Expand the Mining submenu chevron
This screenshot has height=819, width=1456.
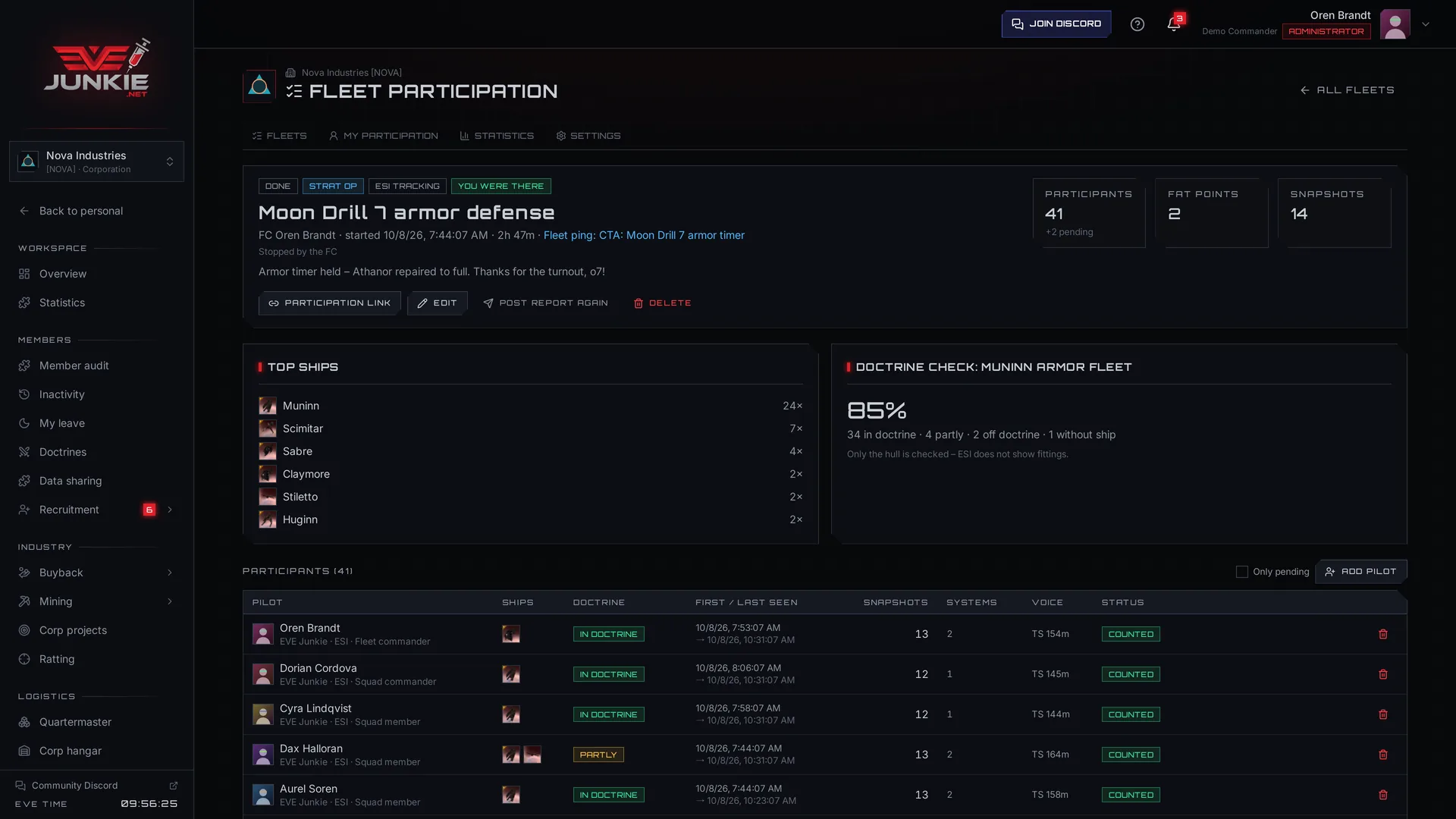pos(170,601)
